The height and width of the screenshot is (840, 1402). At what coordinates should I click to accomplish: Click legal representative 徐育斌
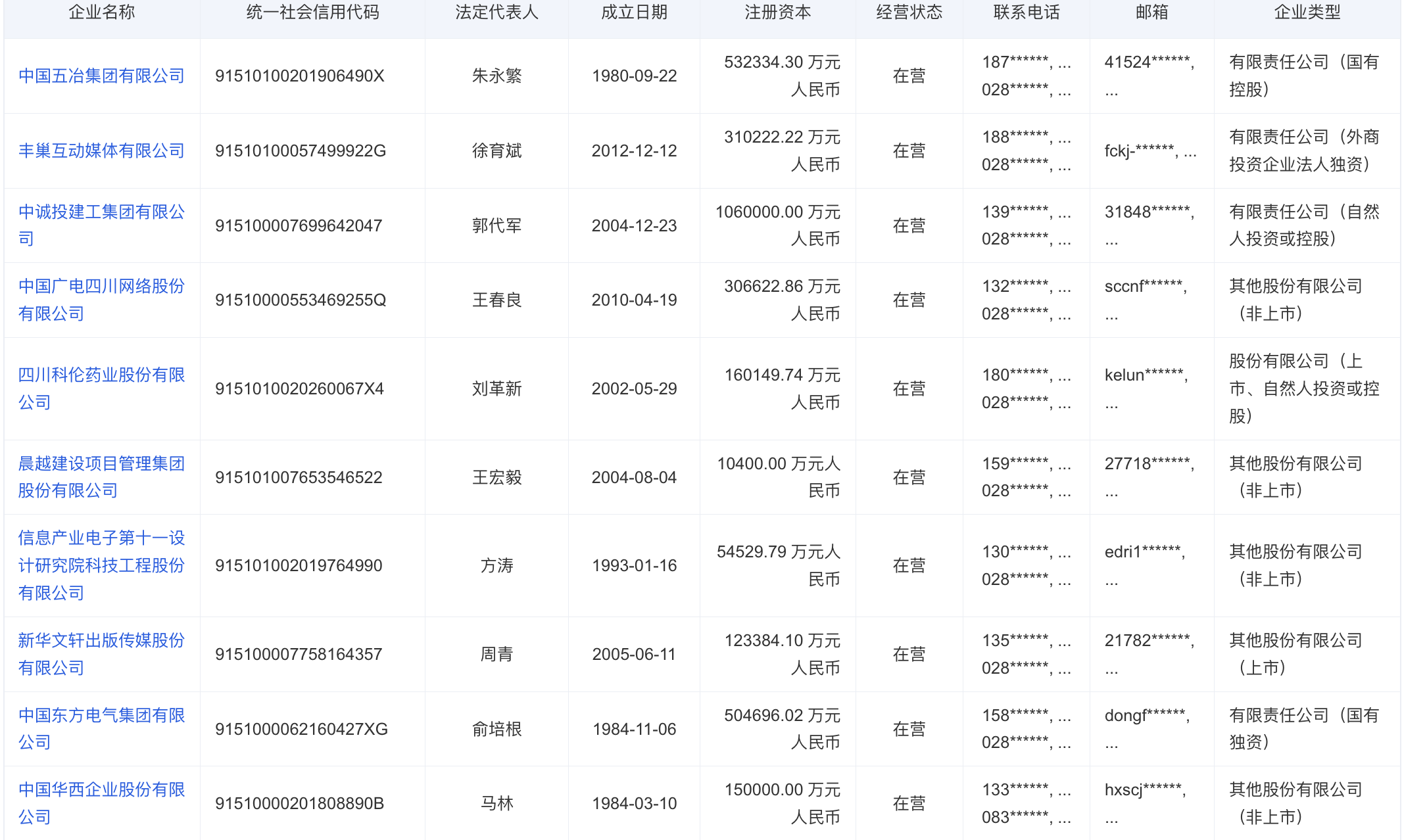[x=496, y=151]
